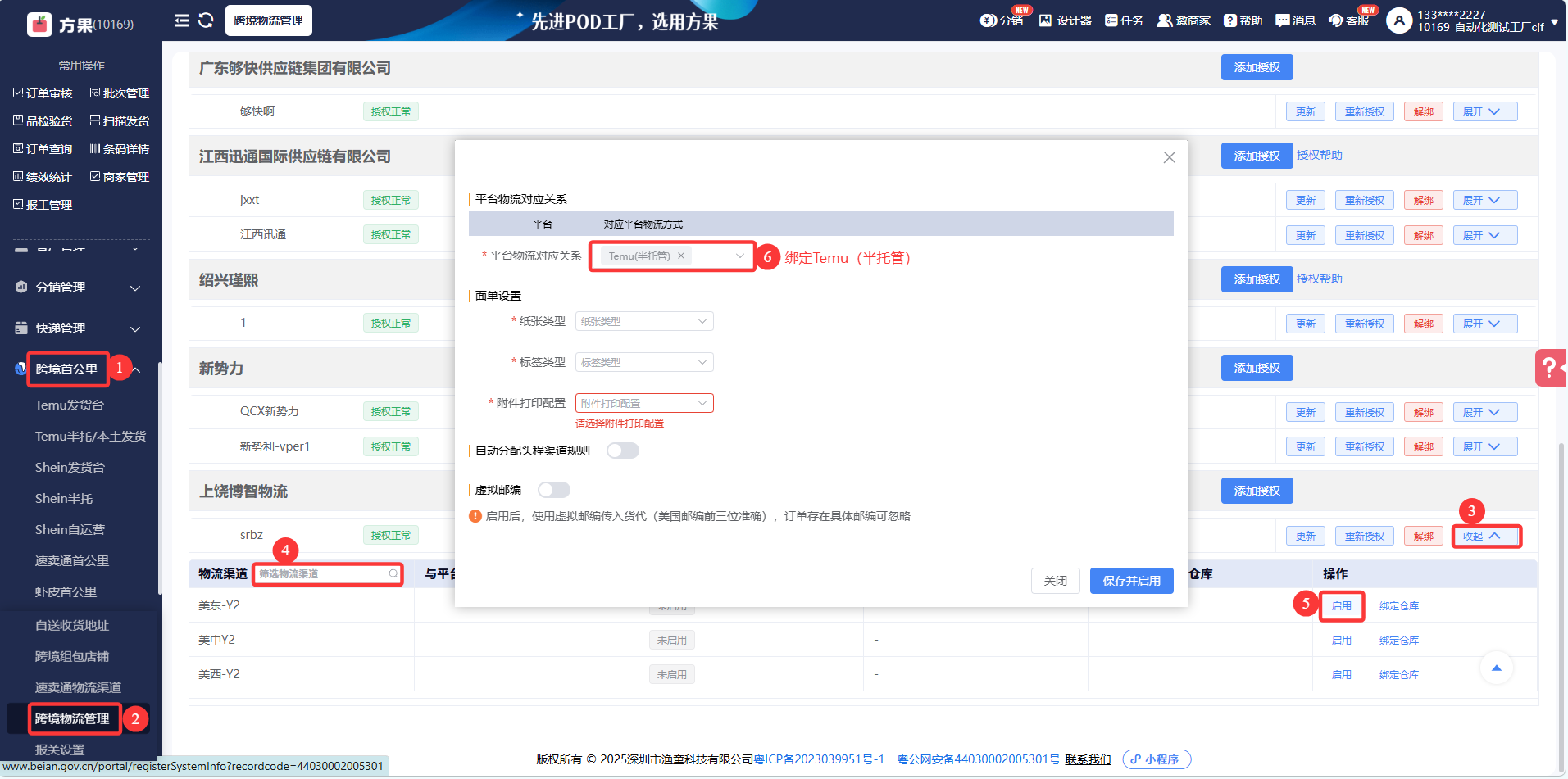Click the search icon in 筛选物流渠道 field

(x=393, y=574)
